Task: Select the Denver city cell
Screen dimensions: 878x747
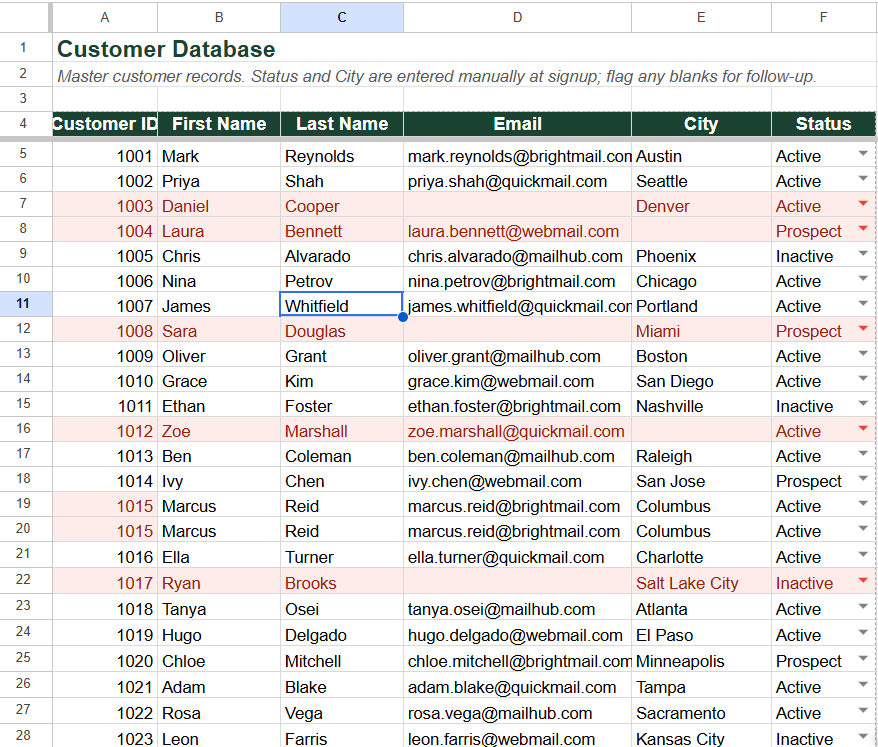Action: pyautogui.click(x=701, y=206)
